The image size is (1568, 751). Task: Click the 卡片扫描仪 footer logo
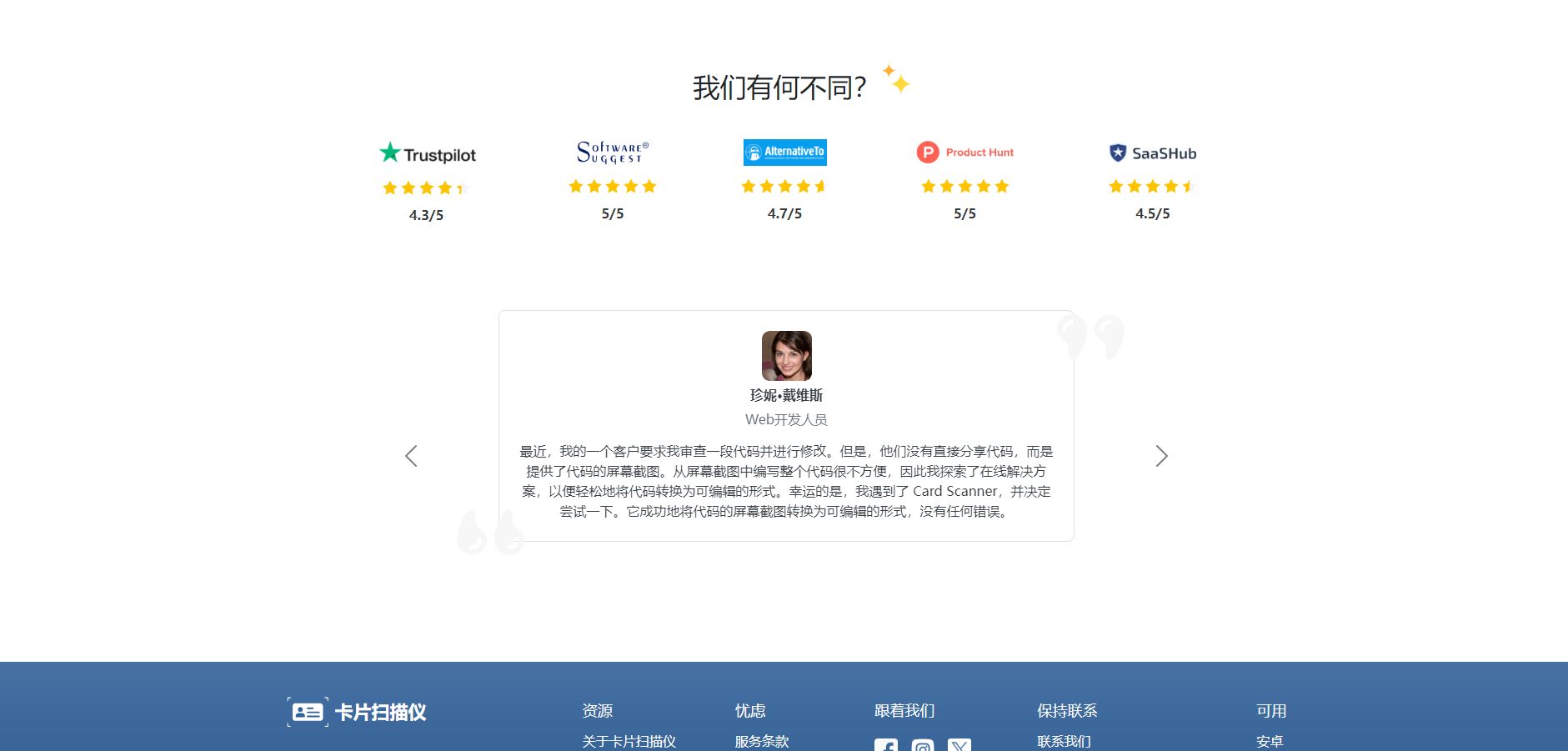(x=357, y=712)
